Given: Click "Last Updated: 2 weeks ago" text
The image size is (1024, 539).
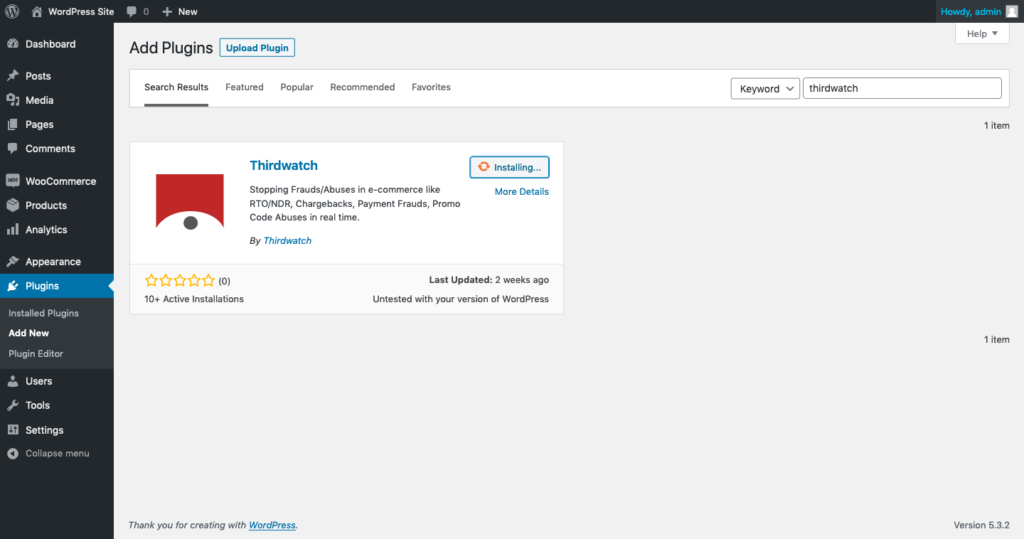Looking at the screenshot, I should [488, 280].
